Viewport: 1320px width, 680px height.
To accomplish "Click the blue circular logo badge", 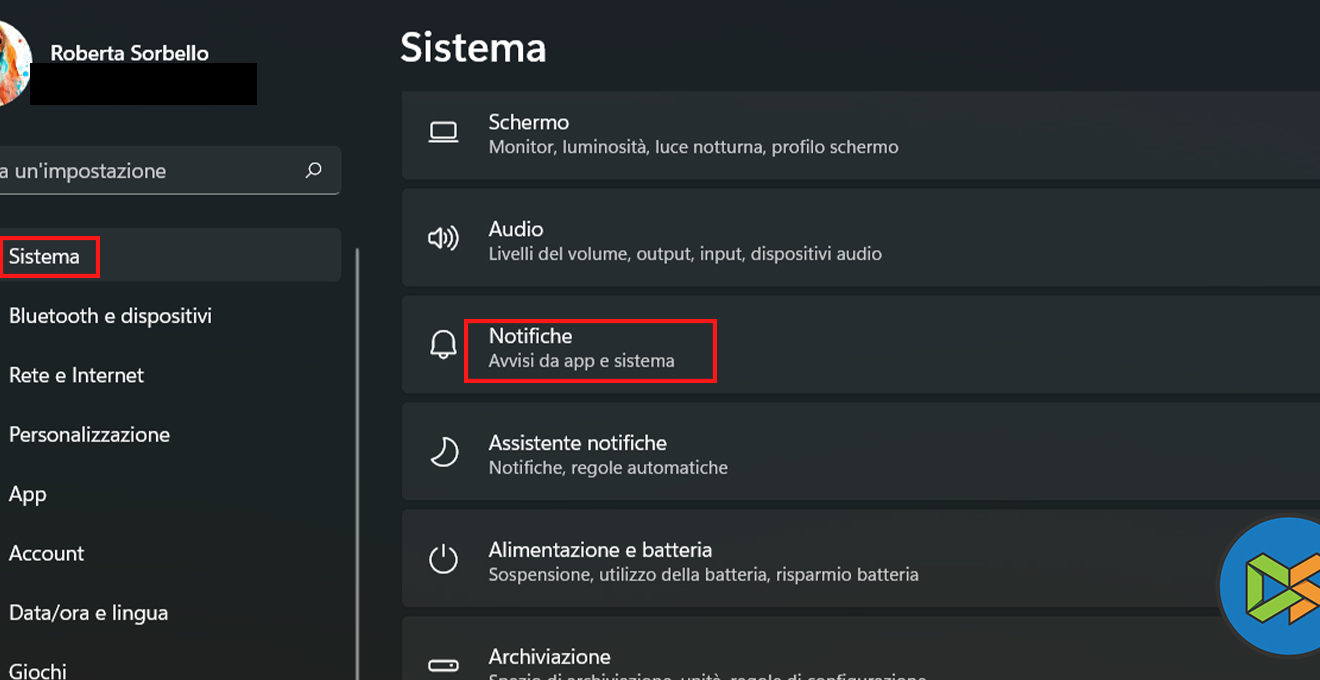I will click(1275, 588).
